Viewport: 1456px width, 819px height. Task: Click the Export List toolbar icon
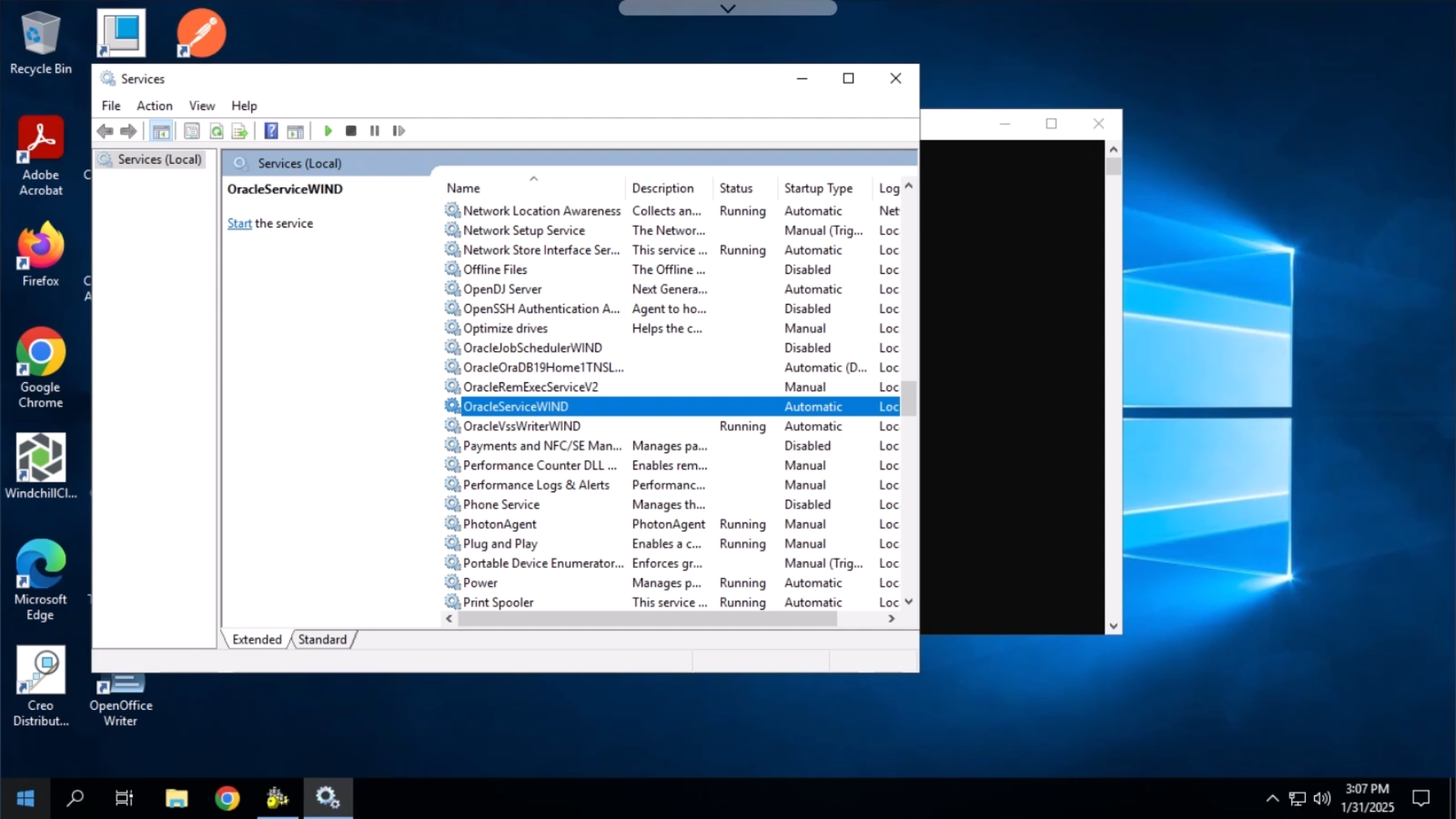pyautogui.click(x=240, y=131)
